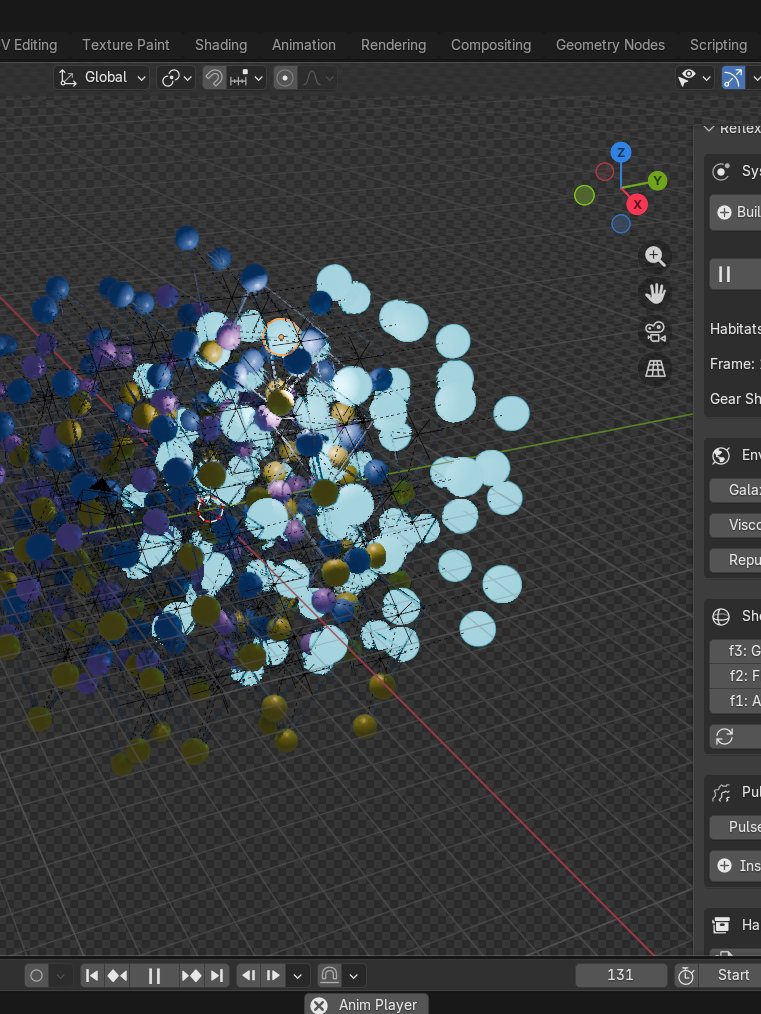The height and width of the screenshot is (1014, 761).
Task: Open the dropdown beside the range toggle
Action: pyautogui.click(x=354, y=976)
